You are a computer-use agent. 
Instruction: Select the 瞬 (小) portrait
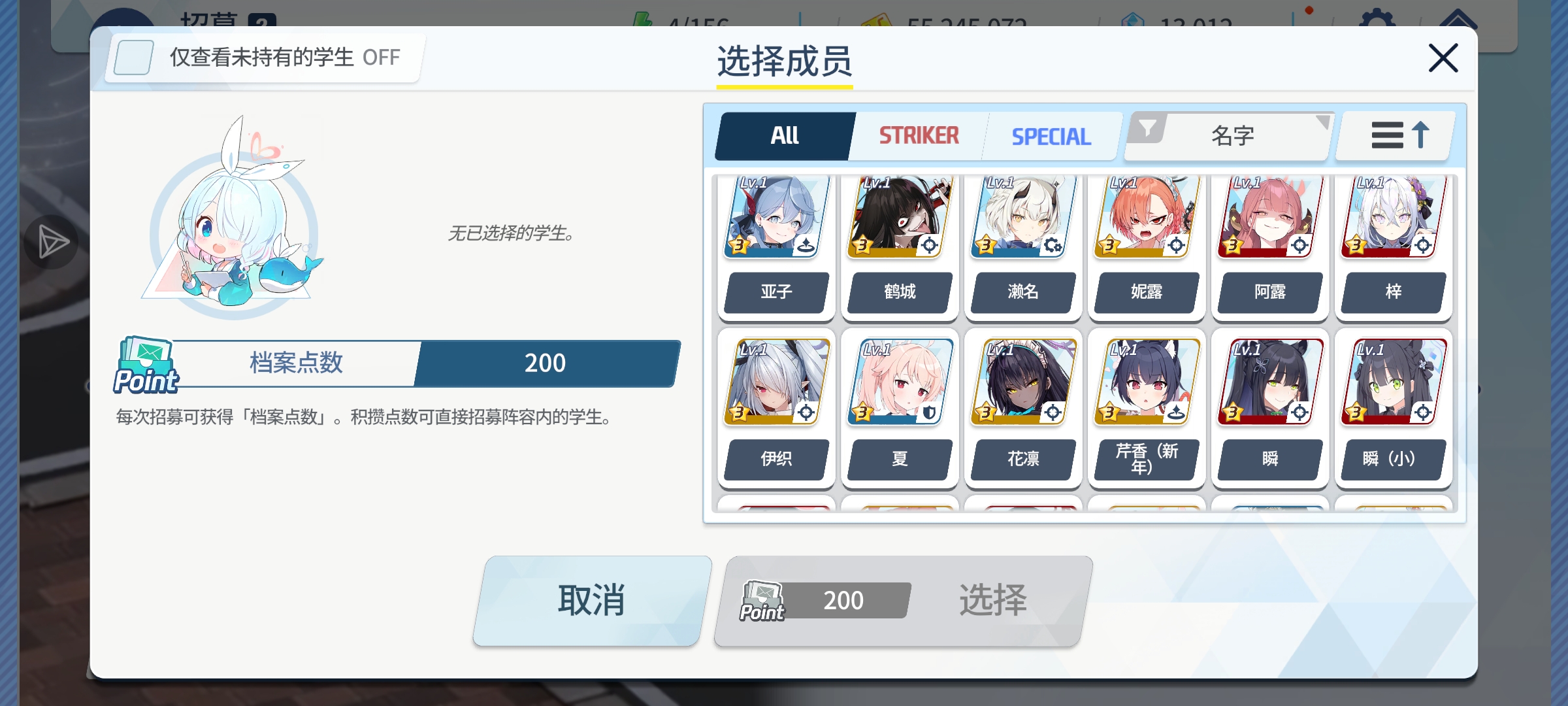1394,382
